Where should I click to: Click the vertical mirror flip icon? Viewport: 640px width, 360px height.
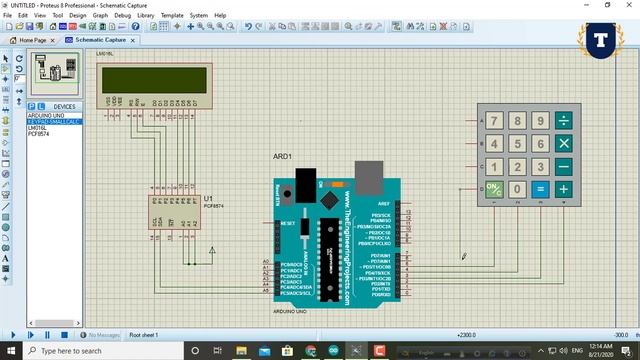(19, 101)
